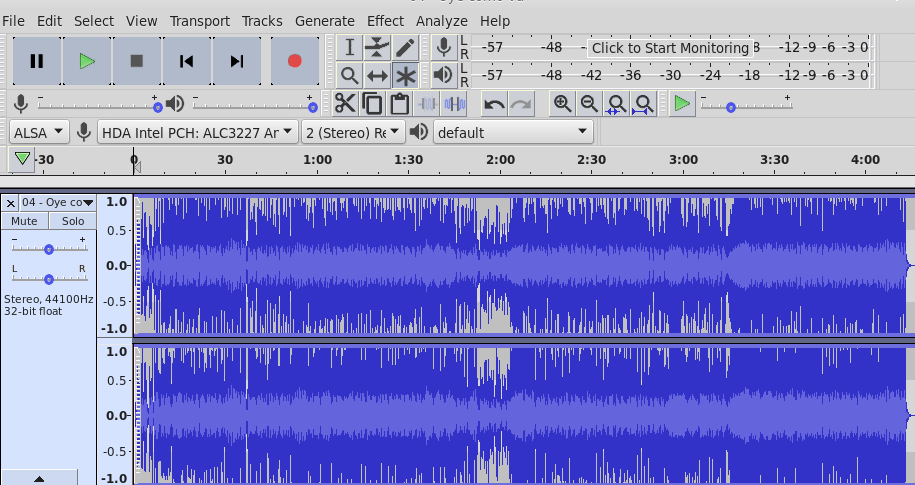Screen dimensions: 915x485
Task: Click the device toolbar speaker icon
Action: (419, 132)
